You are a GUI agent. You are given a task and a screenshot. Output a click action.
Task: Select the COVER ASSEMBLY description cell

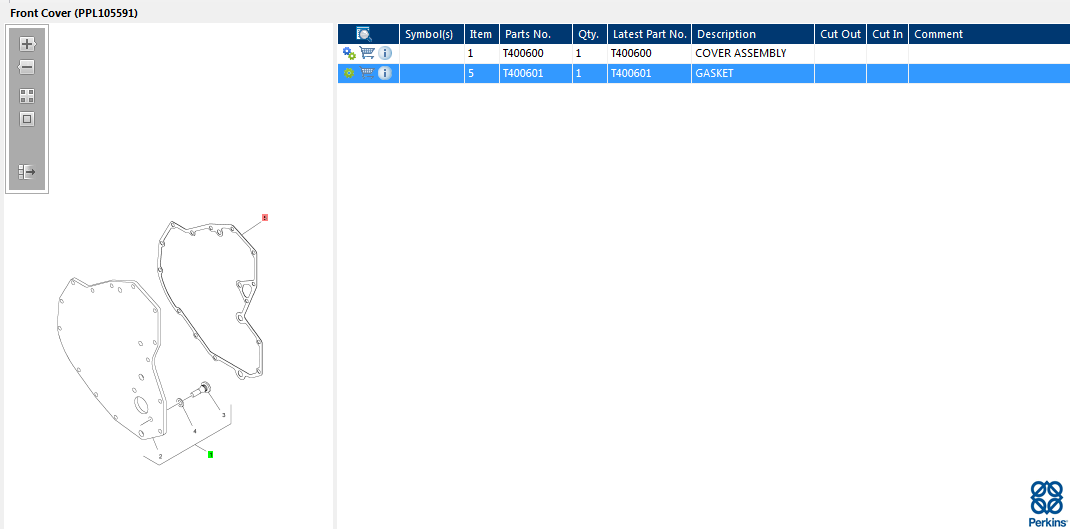[x=753, y=53]
